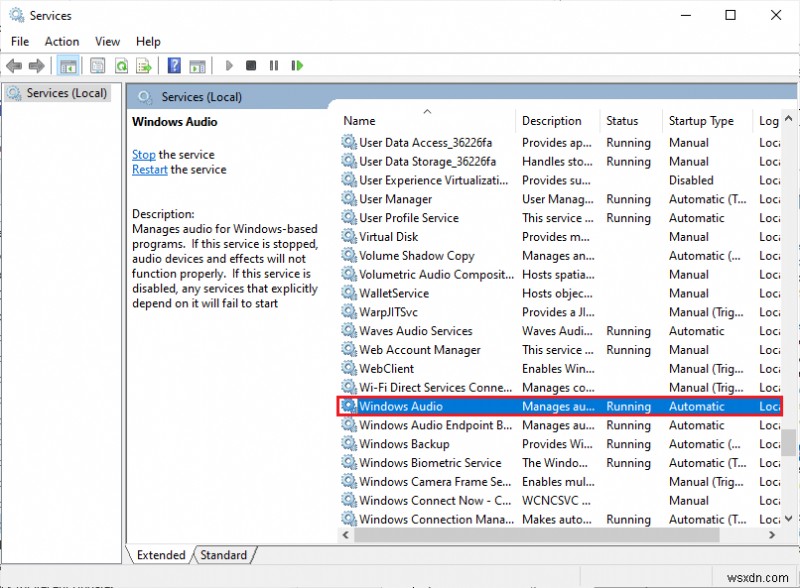
Task: Toggle Show/Hide Console Tree toolbar button
Action: click(68, 66)
